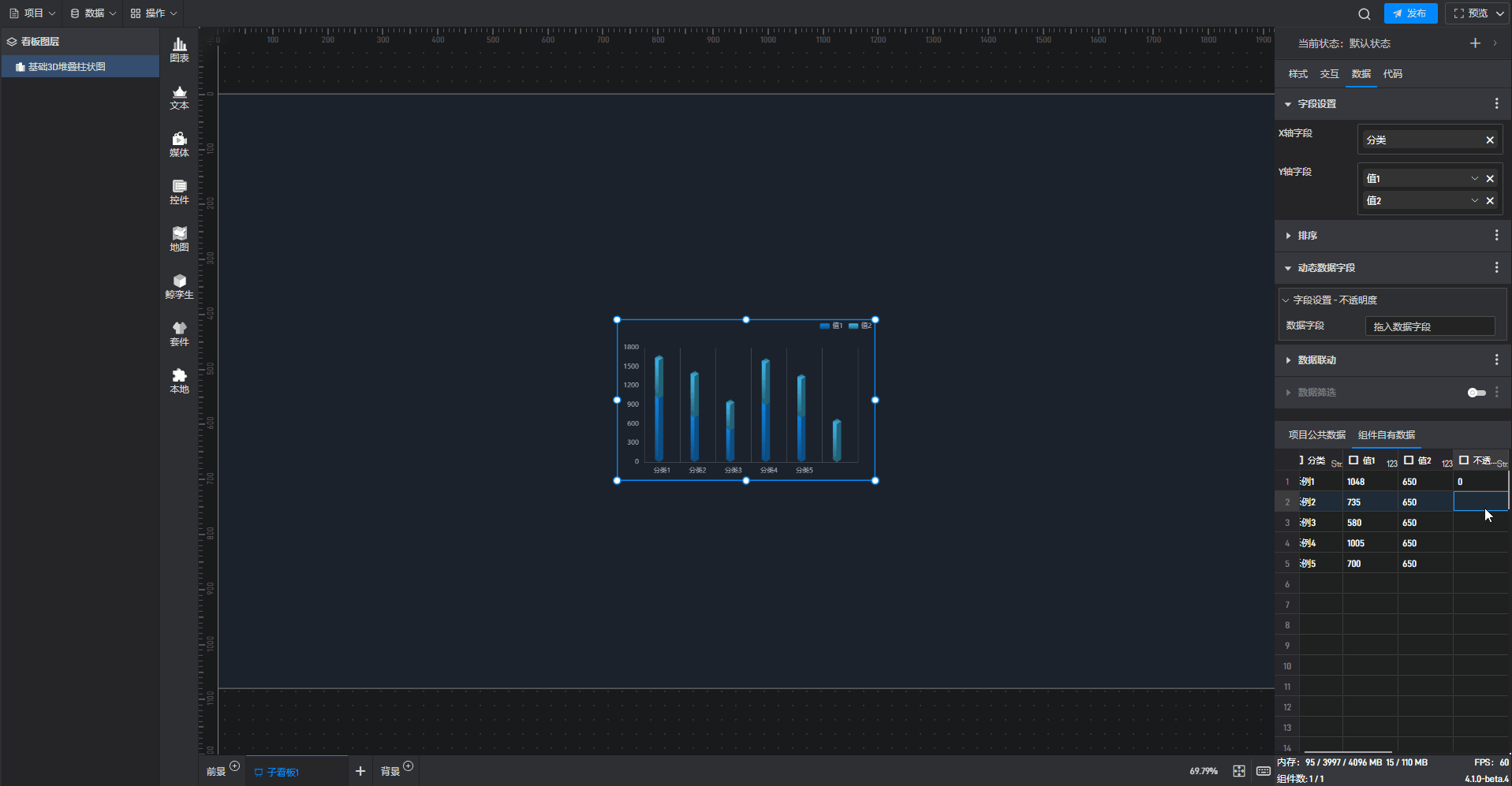
Task: Check the 分类 column checkbox
Action: pyautogui.click(x=1301, y=460)
